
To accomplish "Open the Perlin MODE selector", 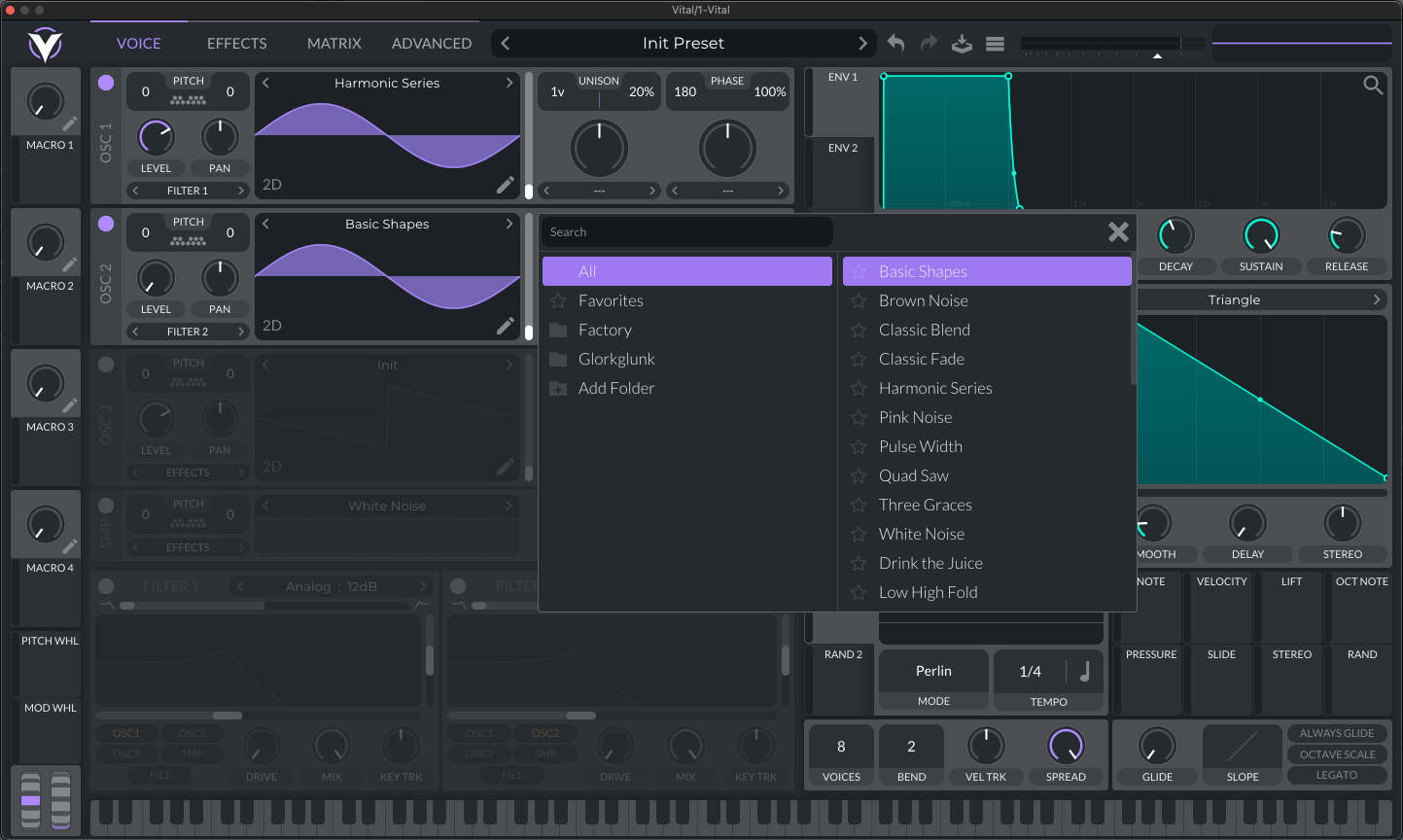I will 933,671.
